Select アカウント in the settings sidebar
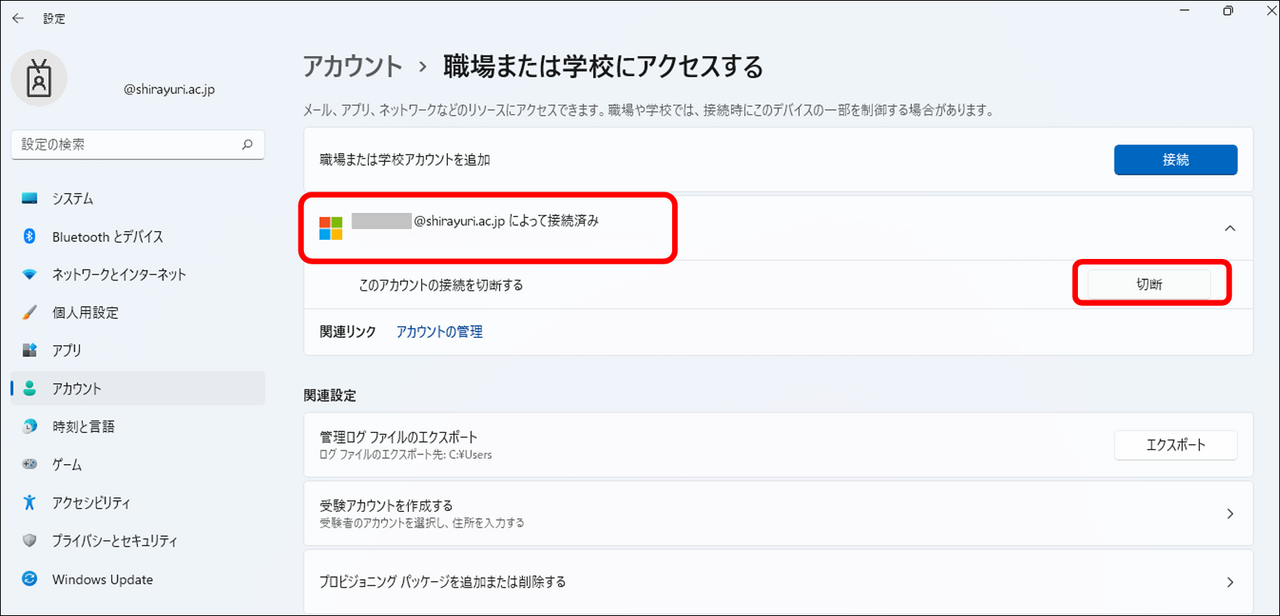The height and width of the screenshot is (616, 1280). click(x=77, y=389)
